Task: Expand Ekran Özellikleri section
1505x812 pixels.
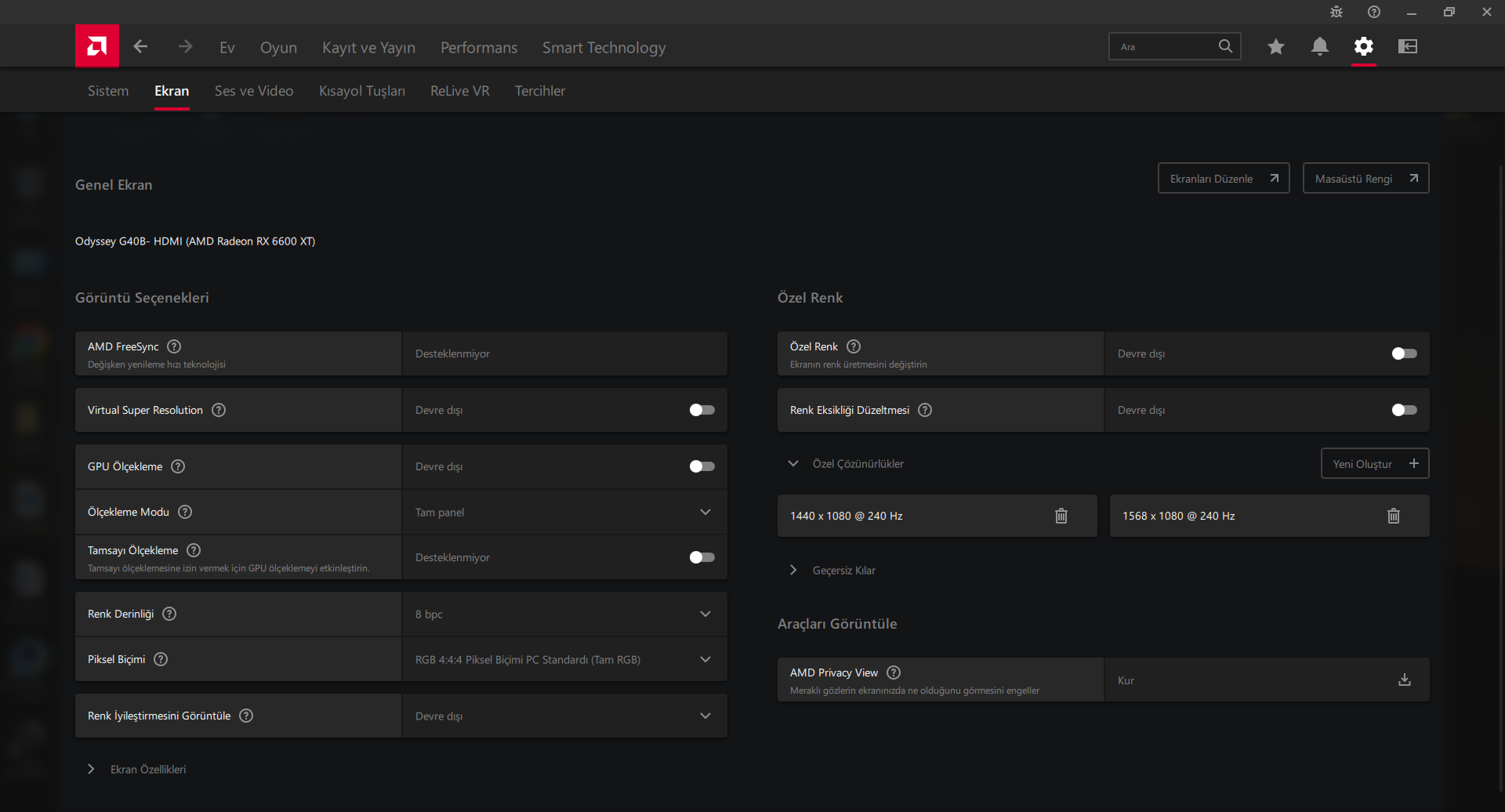Action: coord(91,769)
